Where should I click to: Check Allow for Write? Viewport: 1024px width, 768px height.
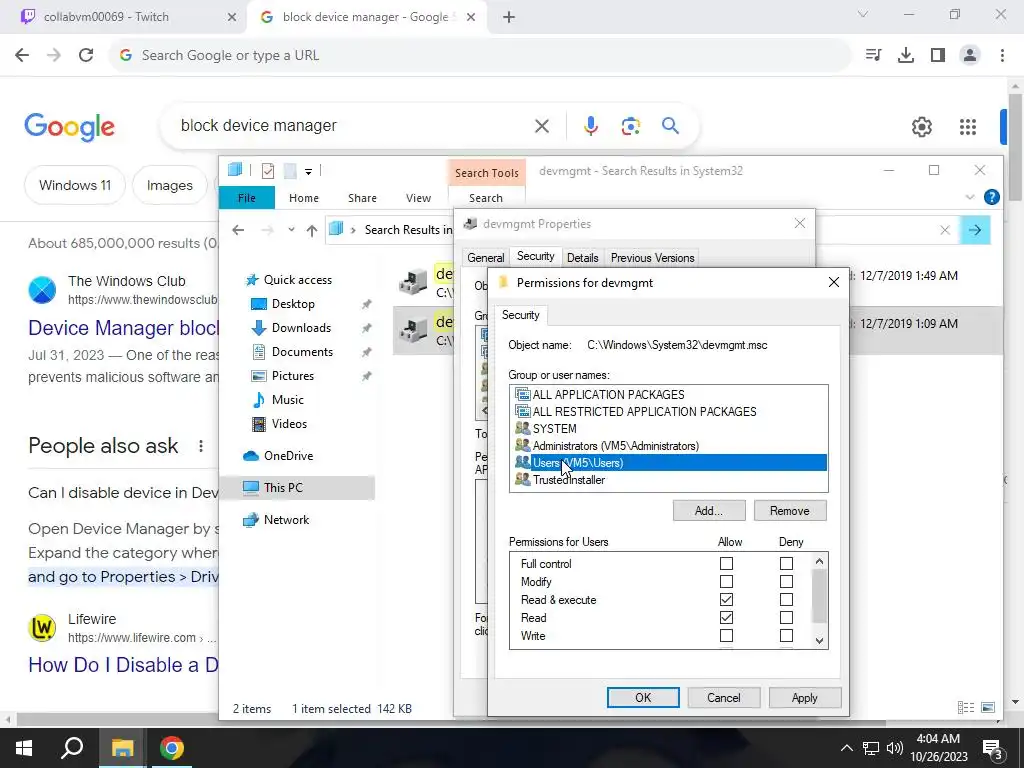[726, 635]
